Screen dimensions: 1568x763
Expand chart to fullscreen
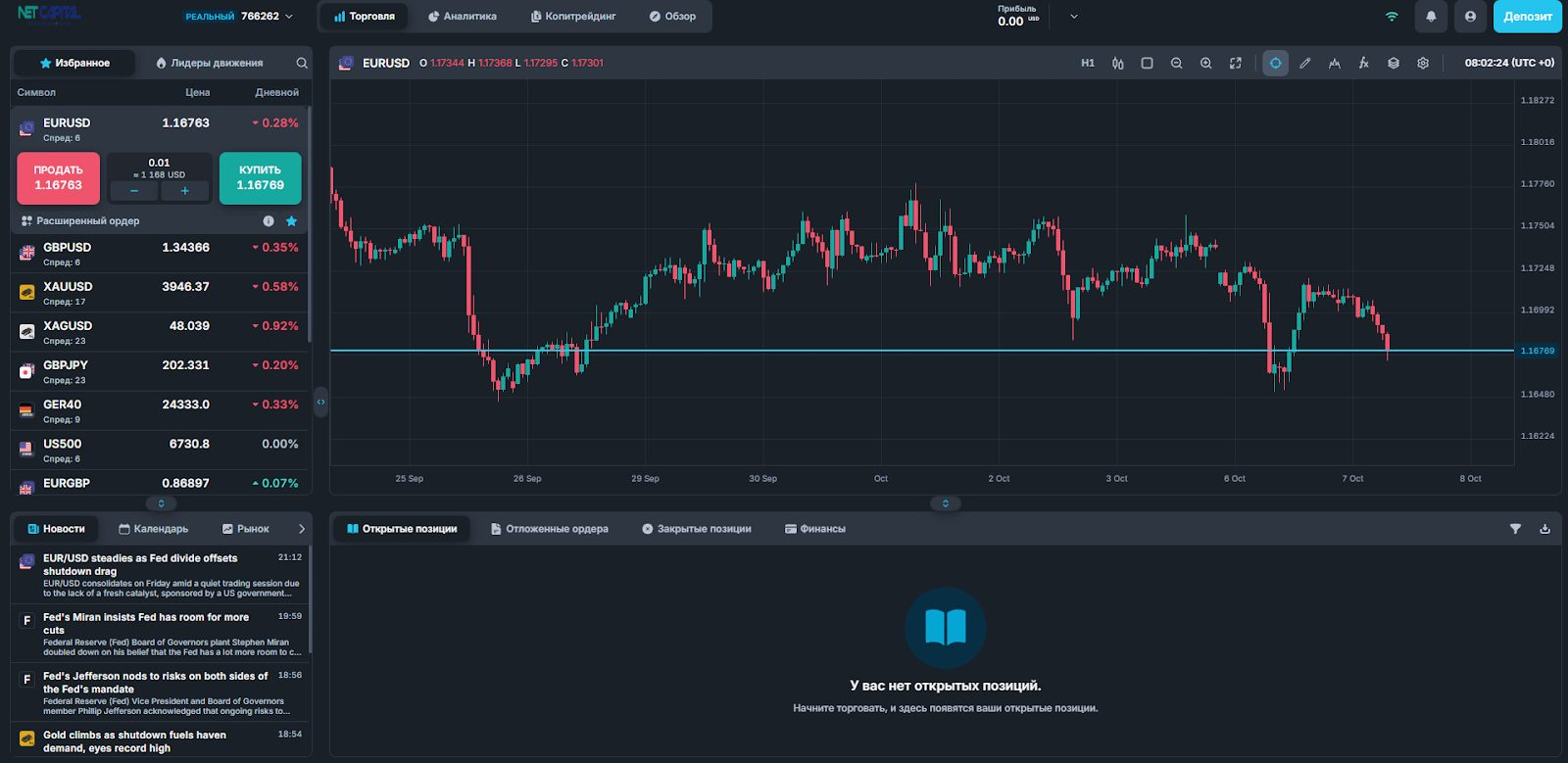pos(1235,63)
